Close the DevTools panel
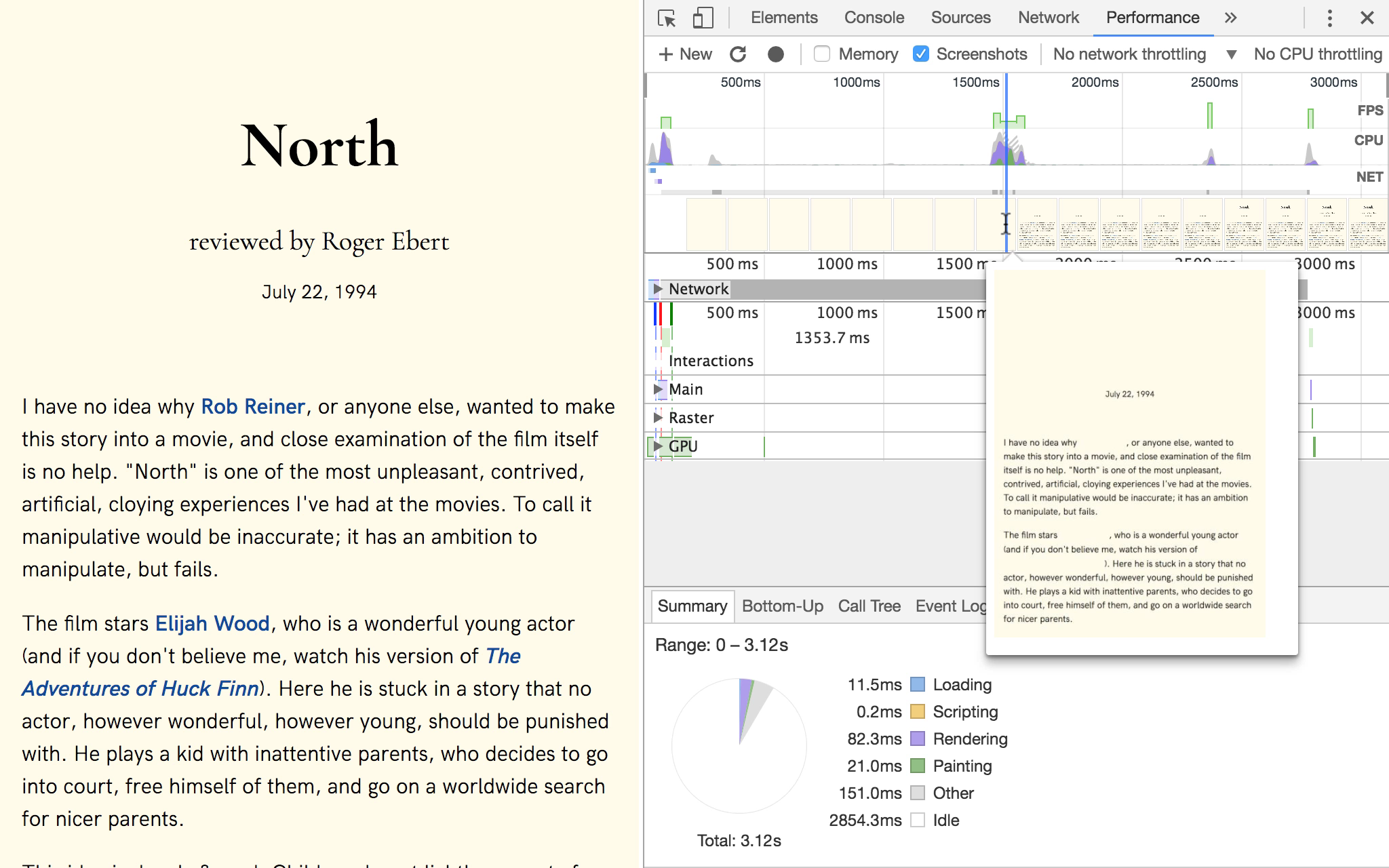This screenshot has width=1389, height=868. click(x=1367, y=18)
